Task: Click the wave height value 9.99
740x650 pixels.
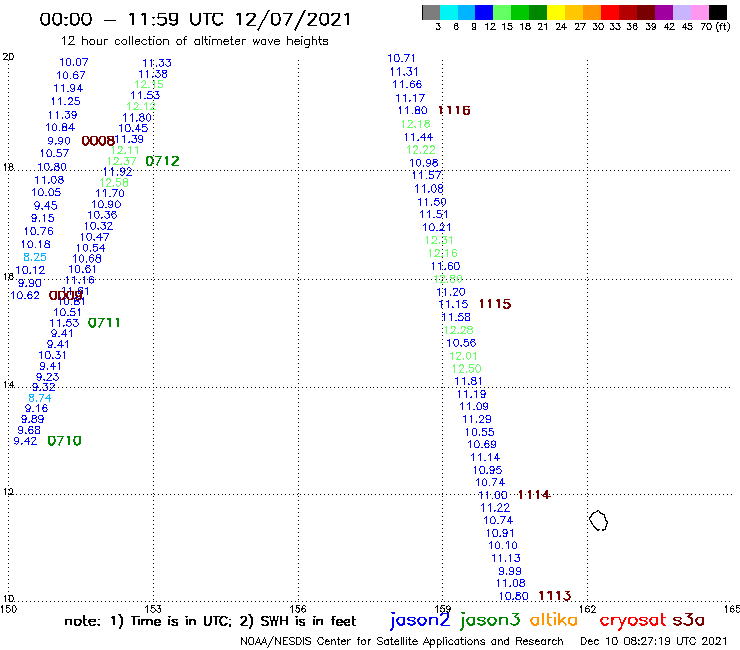Action: pos(510,571)
